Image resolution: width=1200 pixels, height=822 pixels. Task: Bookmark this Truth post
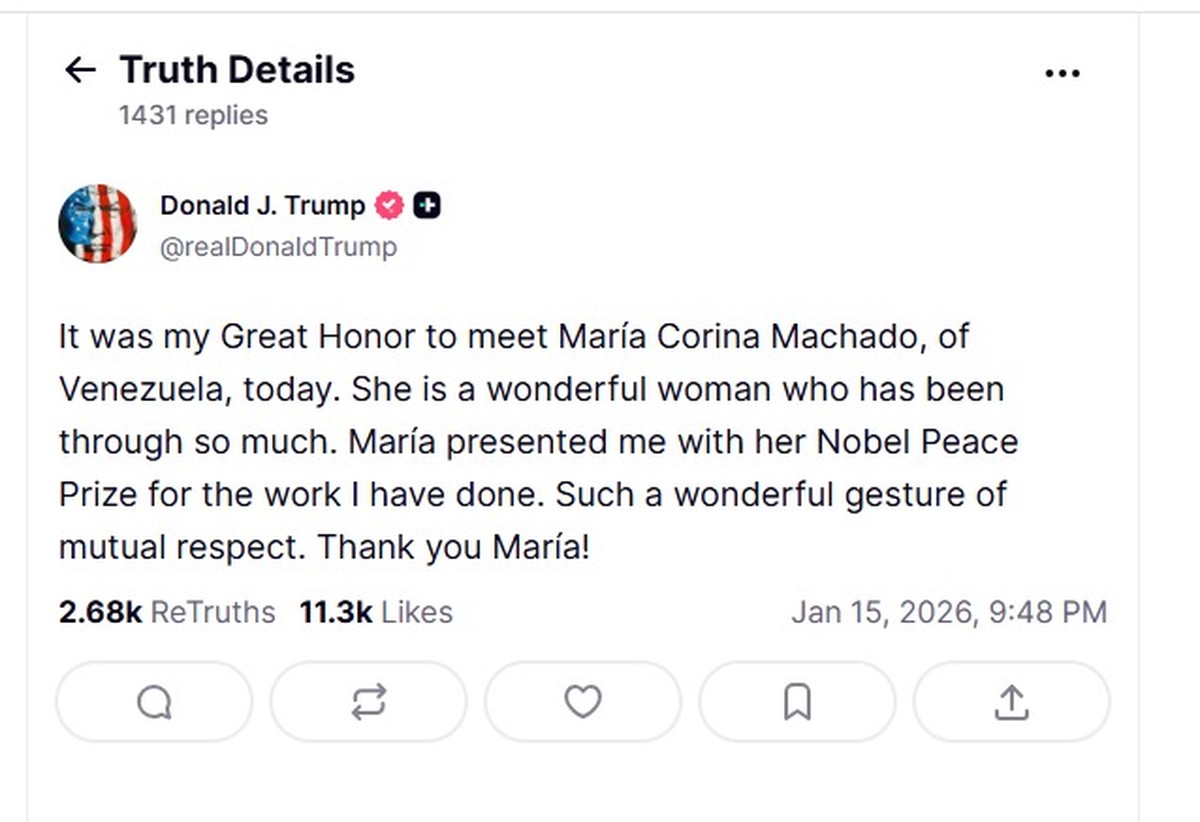(796, 702)
